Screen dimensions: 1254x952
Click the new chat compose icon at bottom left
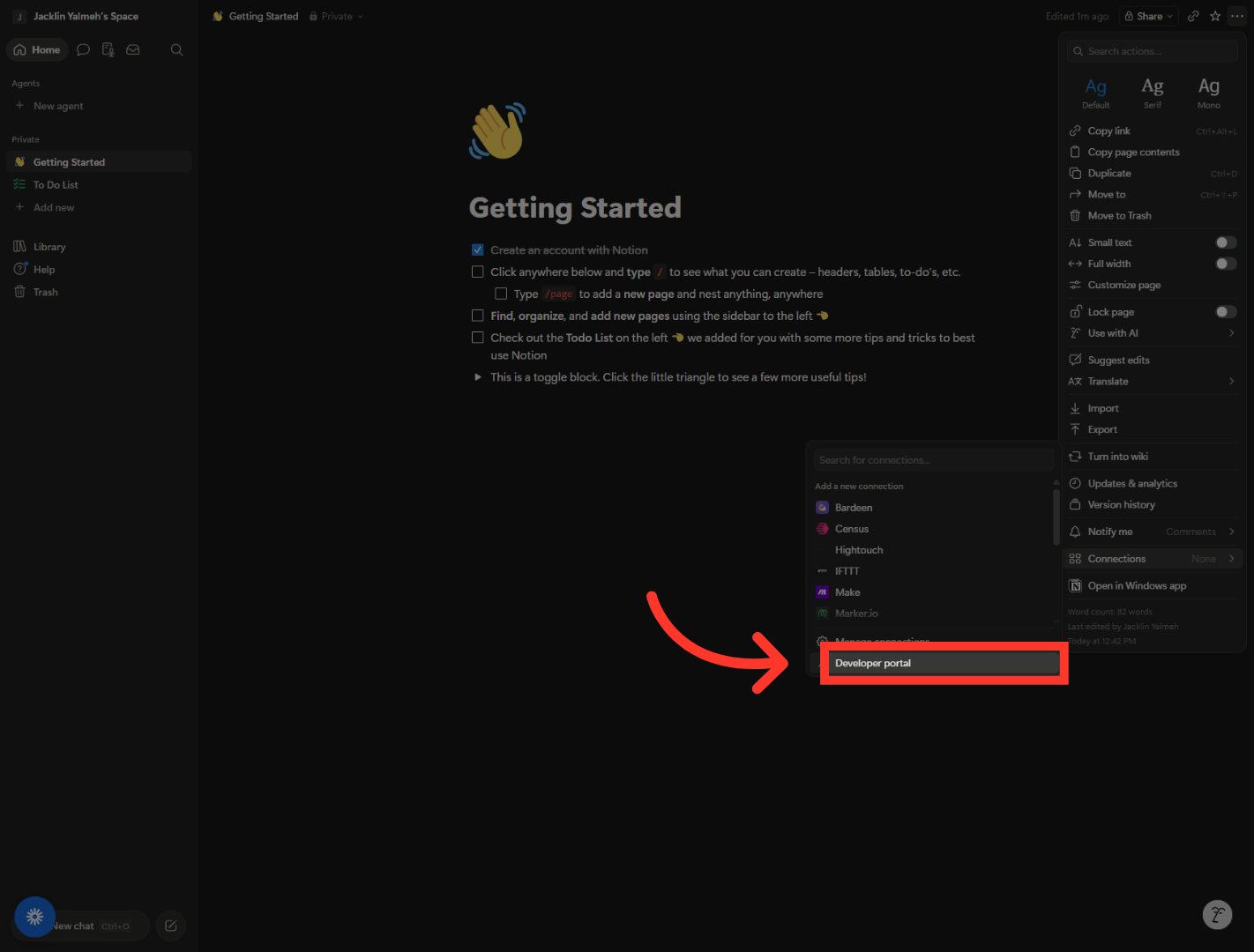coord(171,926)
